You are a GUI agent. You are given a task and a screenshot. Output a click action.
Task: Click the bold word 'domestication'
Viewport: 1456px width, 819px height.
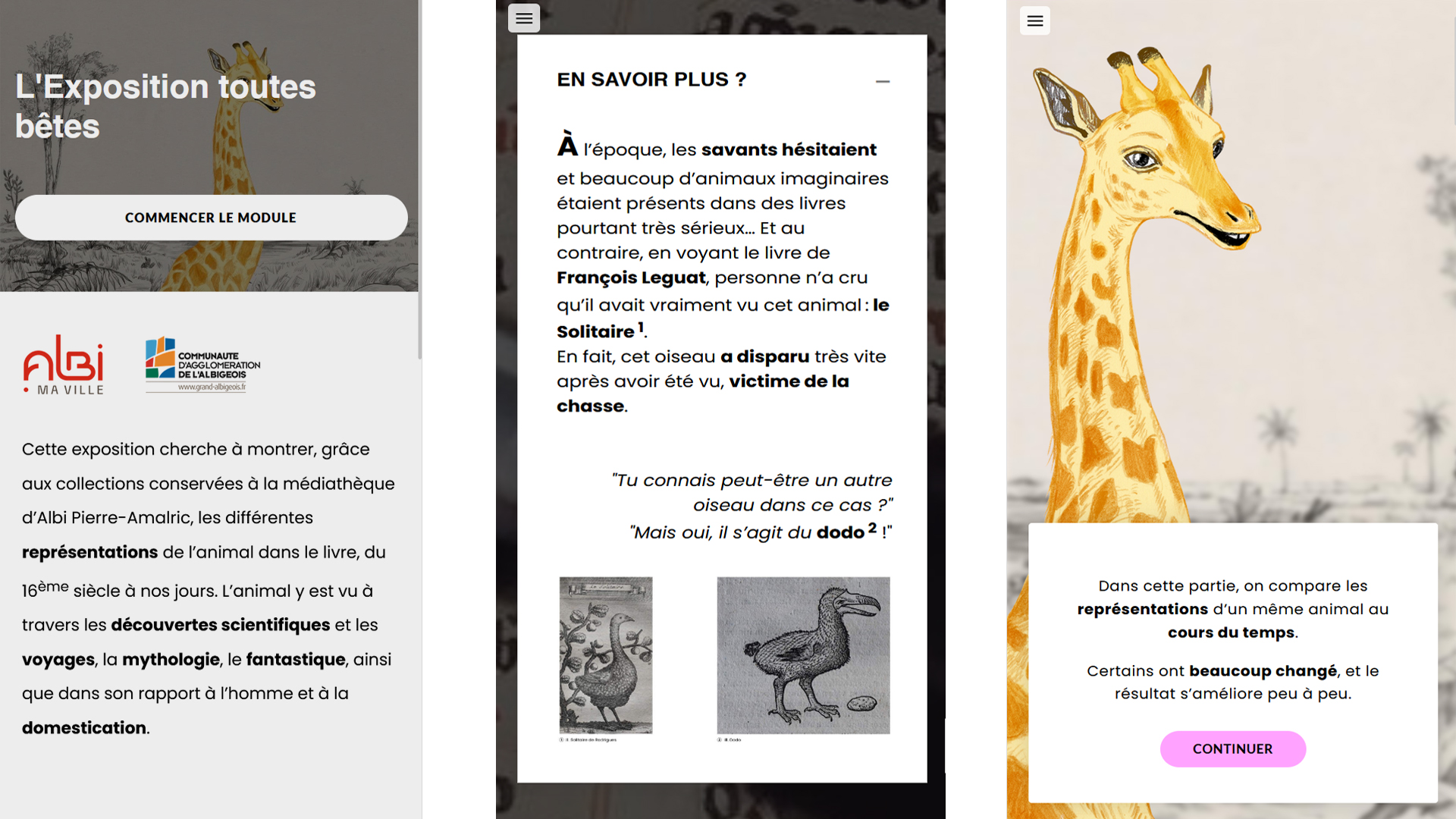click(x=84, y=728)
